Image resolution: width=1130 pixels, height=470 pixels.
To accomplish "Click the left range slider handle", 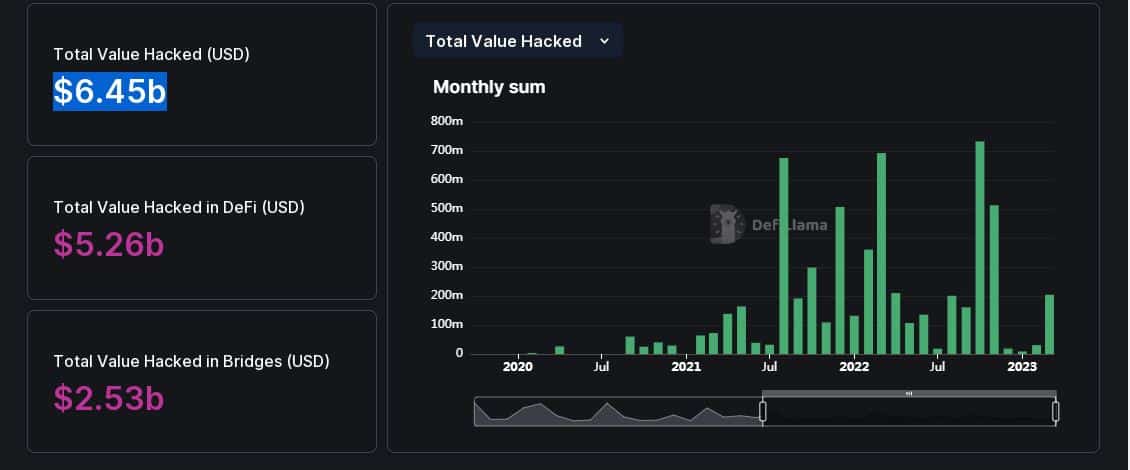I will [762, 412].
